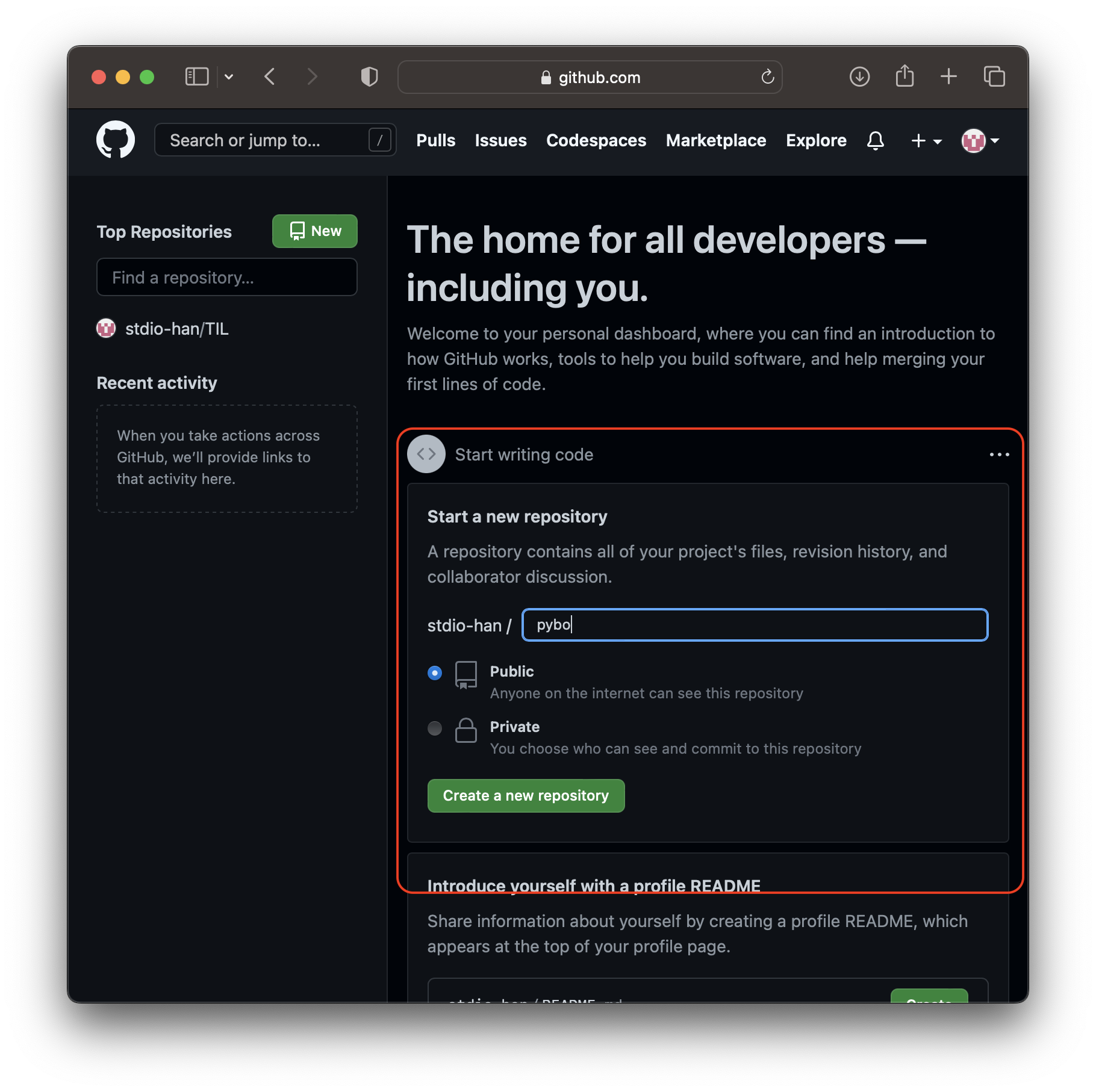
Task: Click the repository name field containing pybo
Action: click(755, 625)
